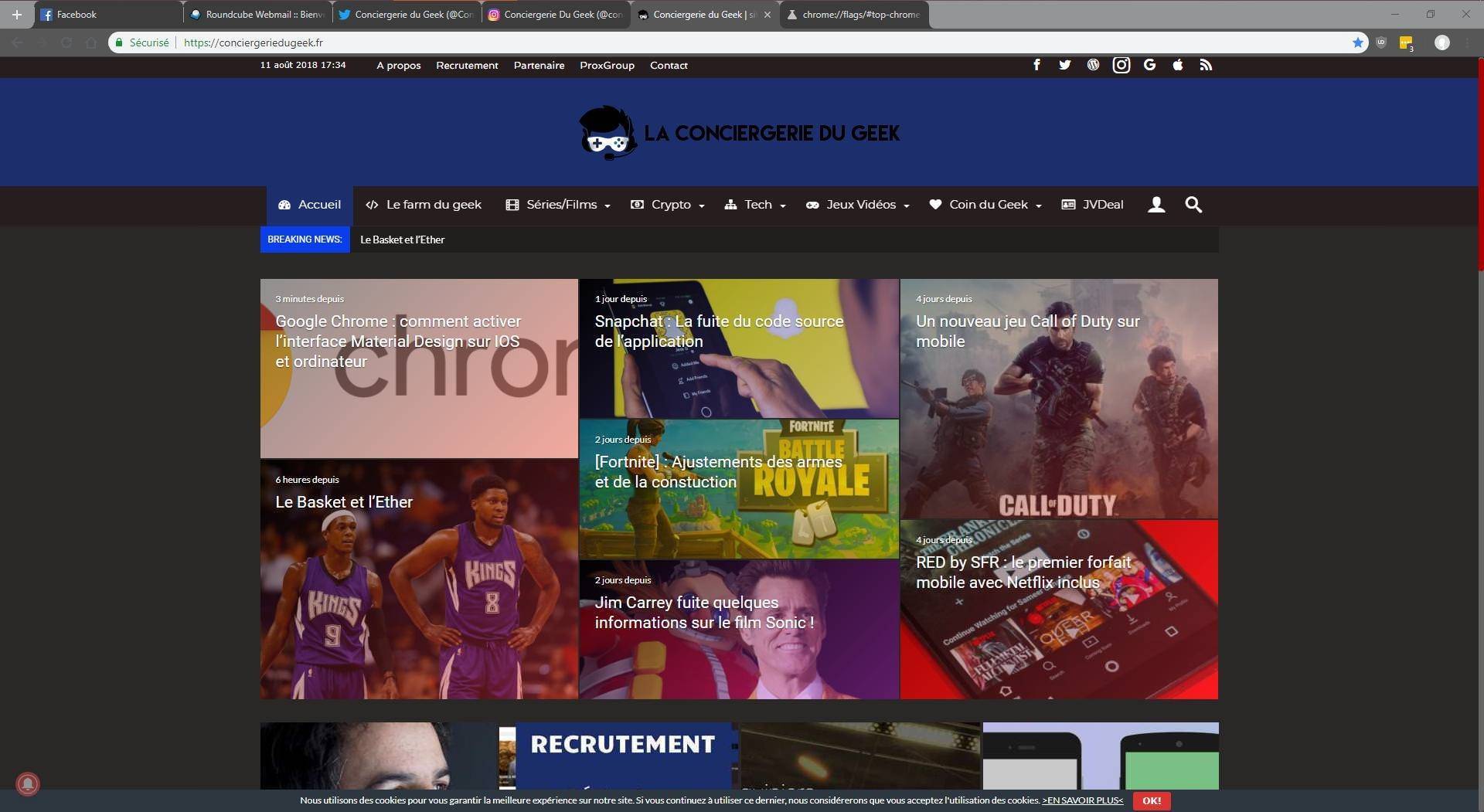The width and height of the screenshot is (1484, 812).
Task: Open the Chrome profile avatar icon
Action: (x=1441, y=42)
